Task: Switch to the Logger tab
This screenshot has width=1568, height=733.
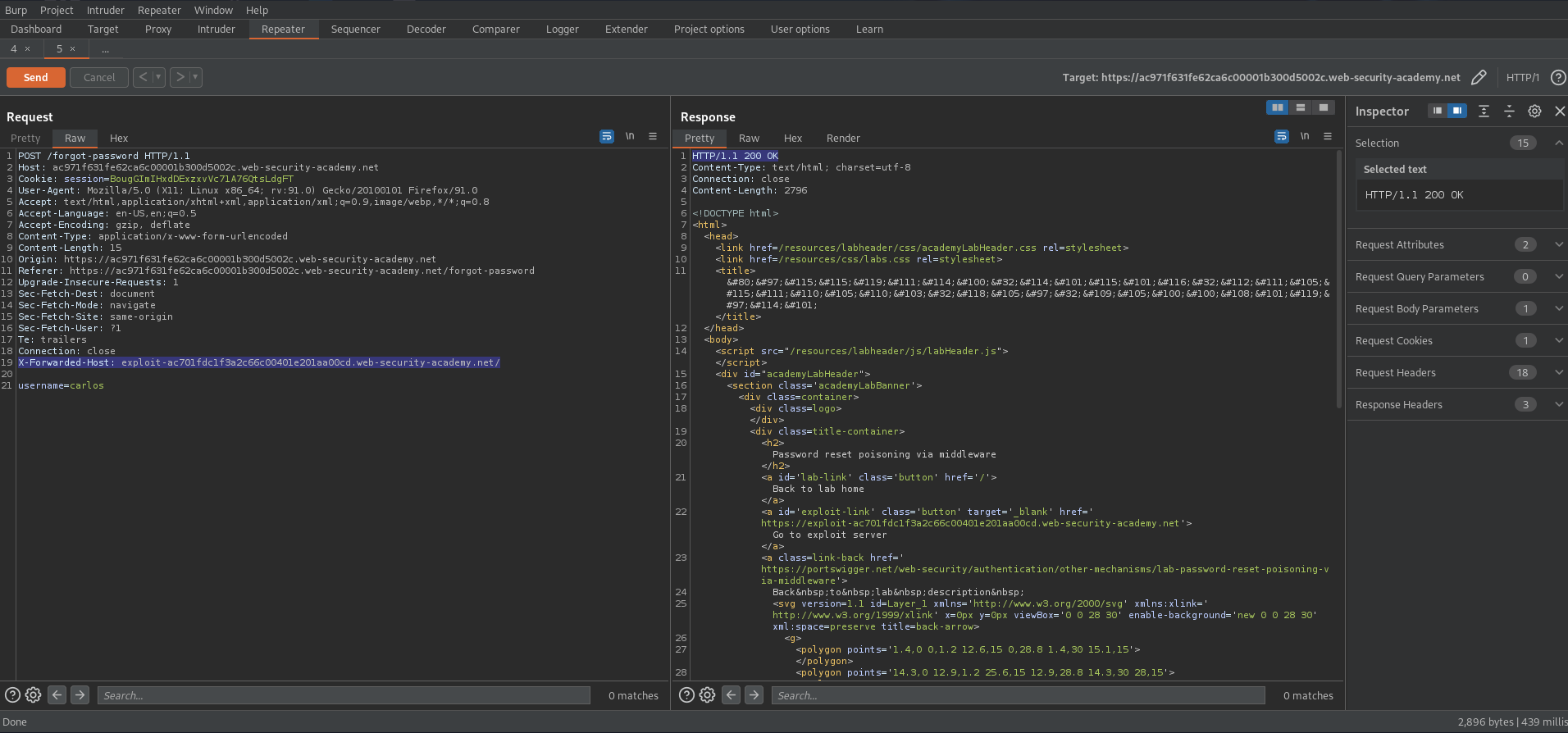Action: pos(563,29)
